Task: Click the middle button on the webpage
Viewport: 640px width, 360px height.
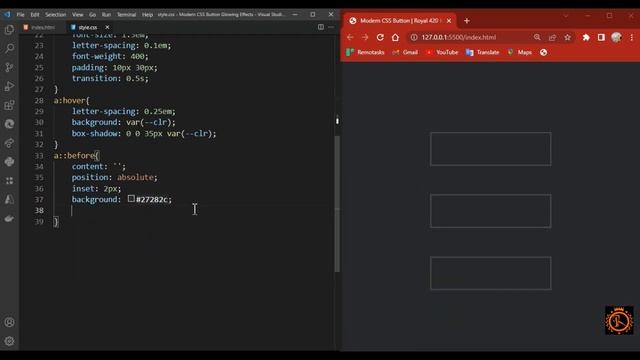Action: [x=491, y=211]
